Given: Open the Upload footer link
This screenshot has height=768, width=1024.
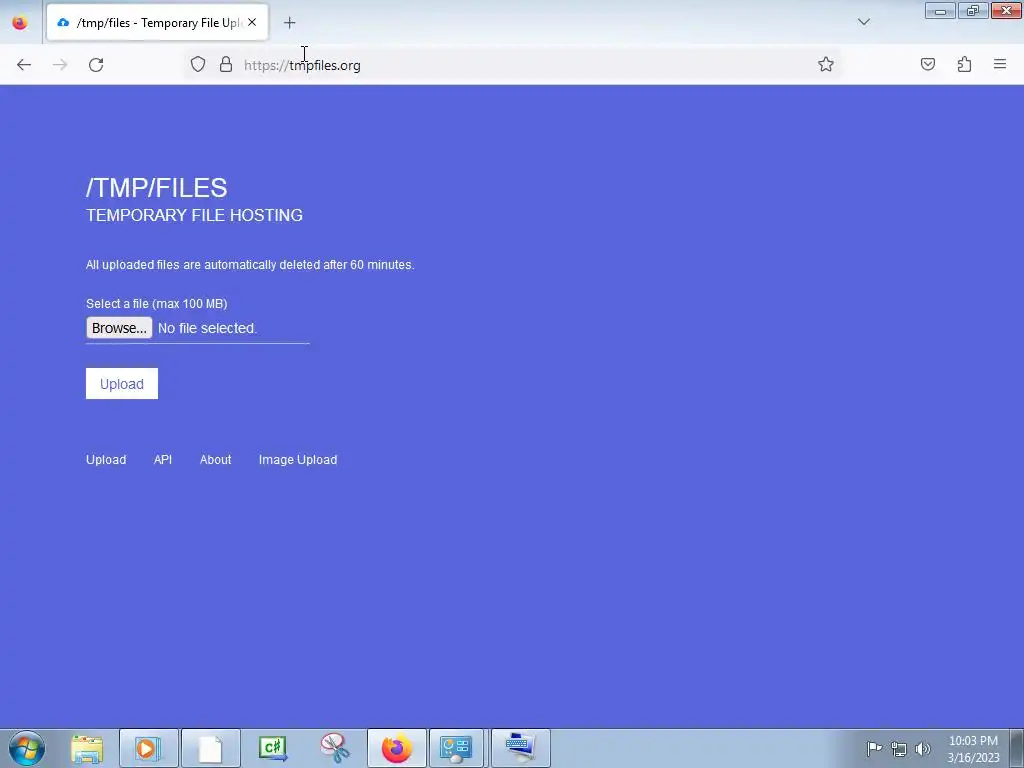Looking at the screenshot, I should [x=106, y=460].
